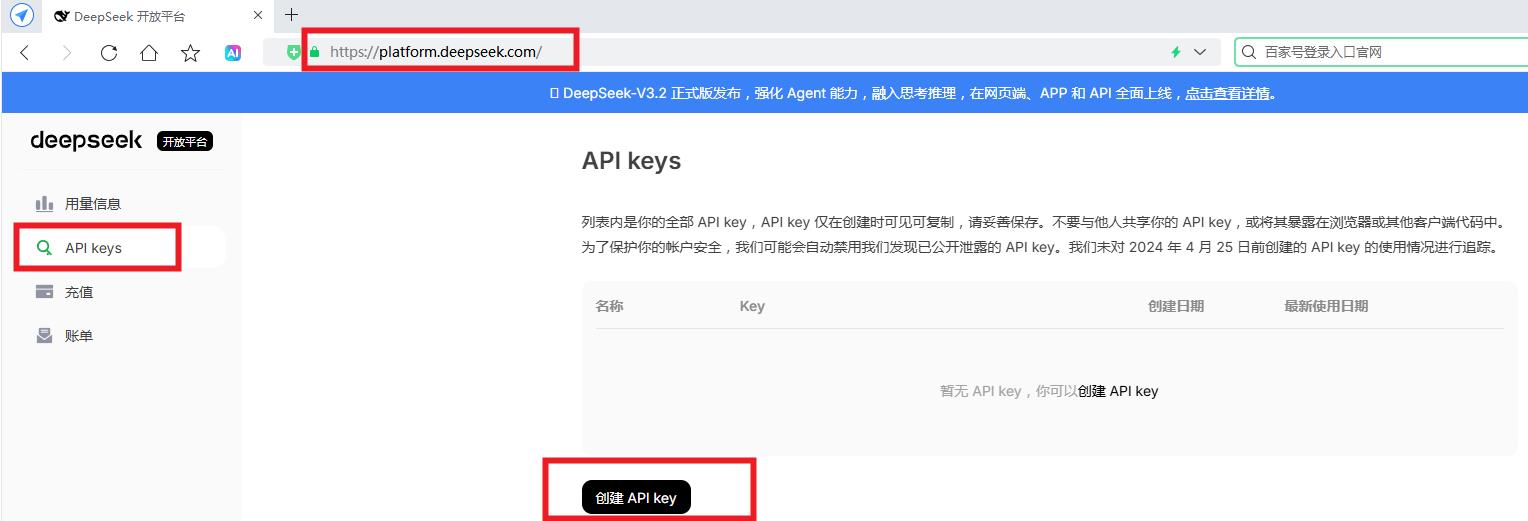Close the DeepSeek 开放平台 tab
The height and width of the screenshot is (521, 1528).
pyautogui.click(x=258, y=16)
